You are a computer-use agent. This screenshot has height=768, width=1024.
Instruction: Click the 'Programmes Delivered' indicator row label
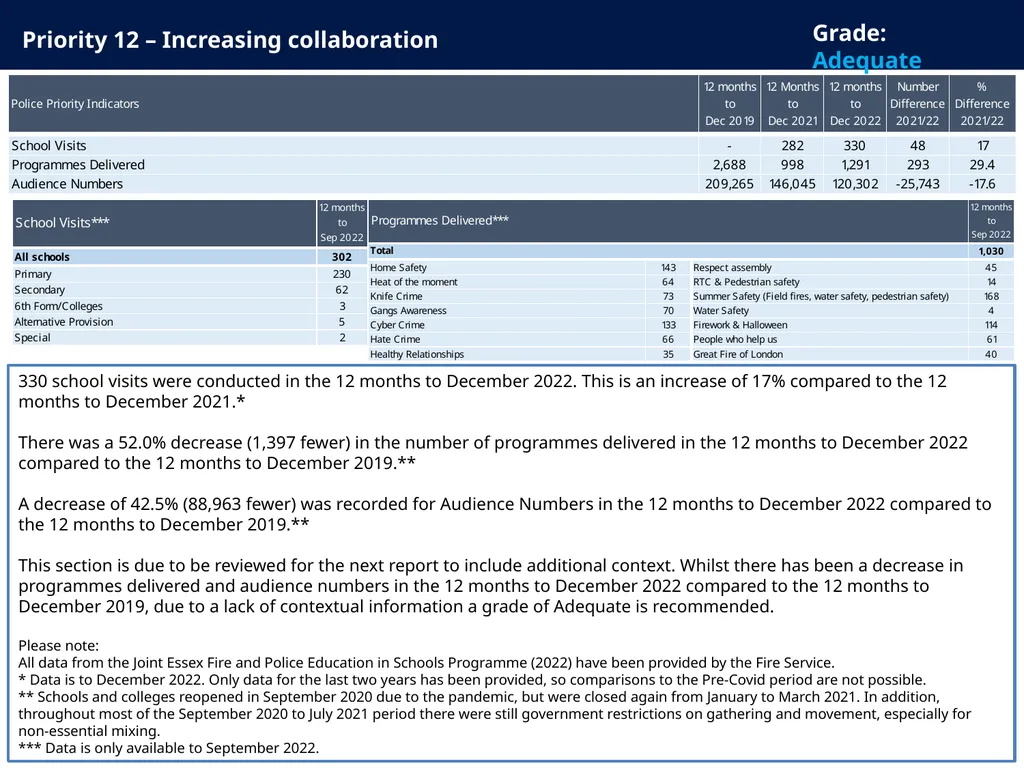point(78,165)
